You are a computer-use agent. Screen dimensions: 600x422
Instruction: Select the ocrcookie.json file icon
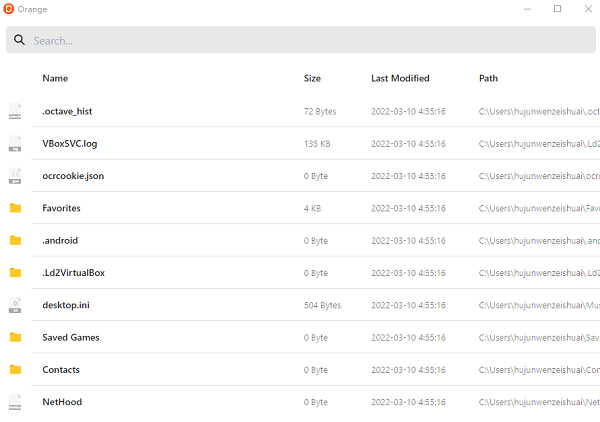click(15, 176)
